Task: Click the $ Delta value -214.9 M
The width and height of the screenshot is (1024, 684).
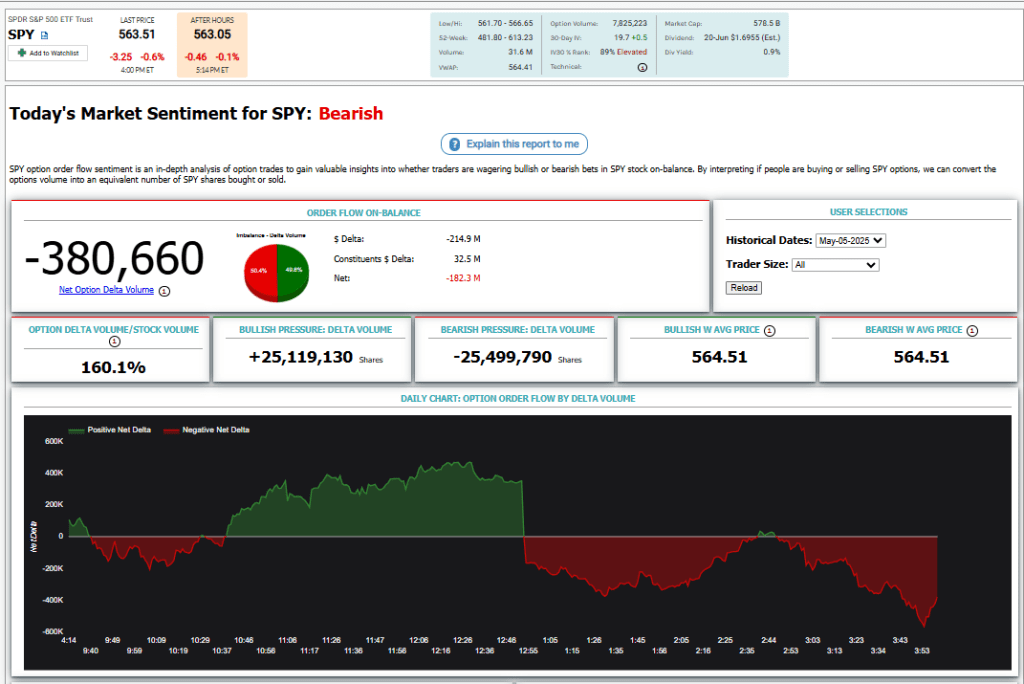Action: pyautogui.click(x=463, y=239)
